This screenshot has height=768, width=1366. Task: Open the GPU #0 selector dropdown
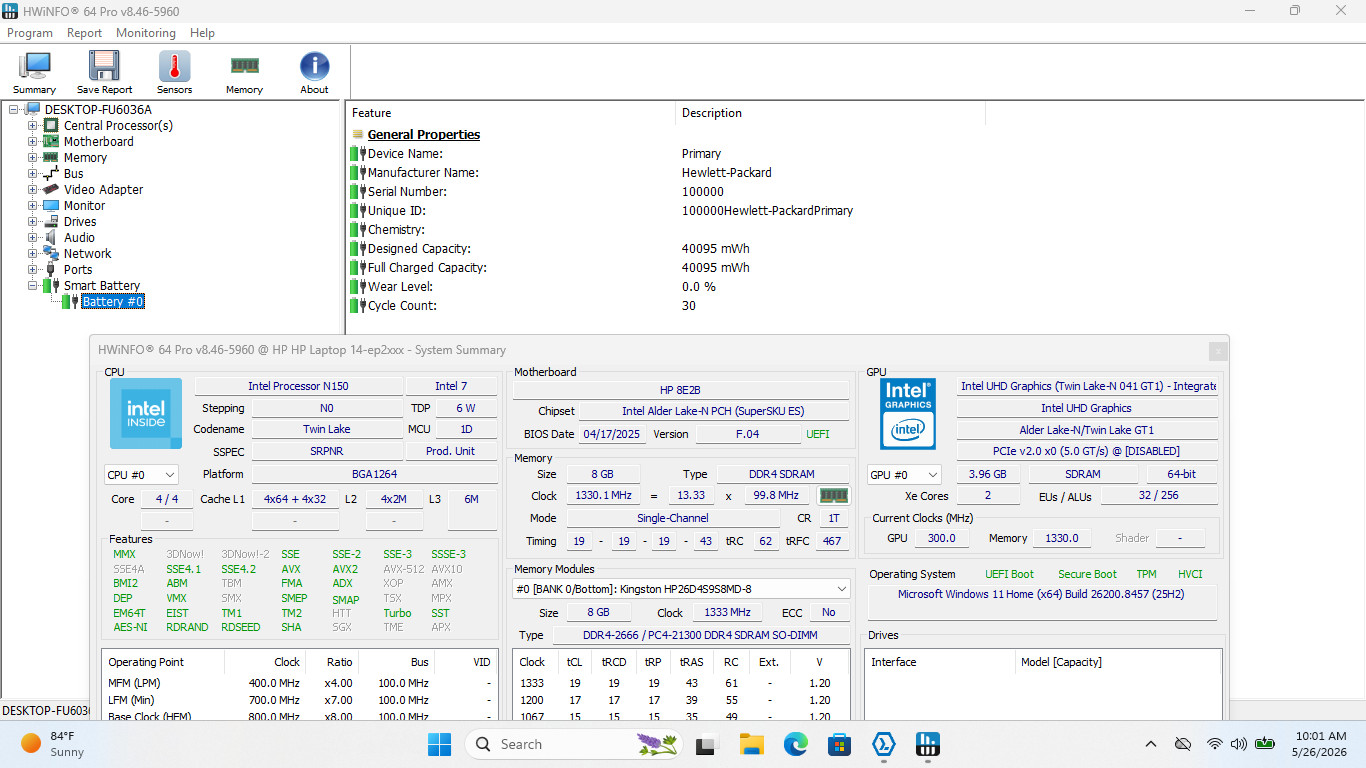tap(904, 474)
